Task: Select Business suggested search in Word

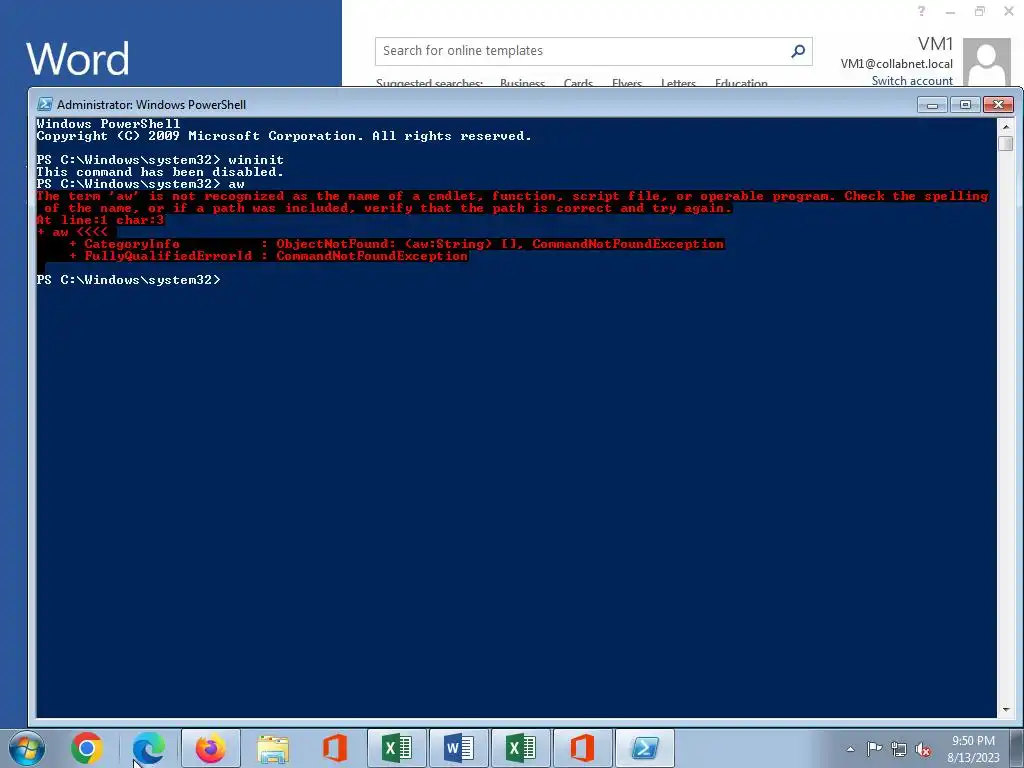Action: pos(522,83)
